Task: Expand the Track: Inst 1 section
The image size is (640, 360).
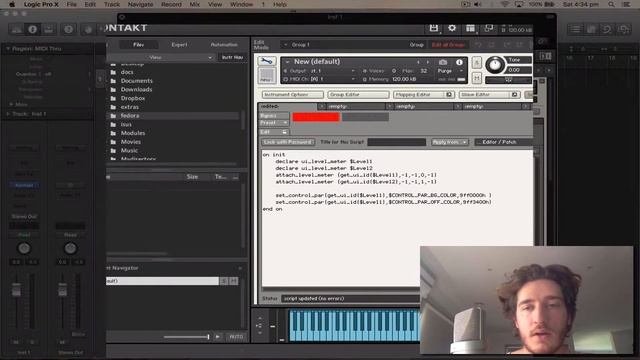Action: (x=7, y=114)
